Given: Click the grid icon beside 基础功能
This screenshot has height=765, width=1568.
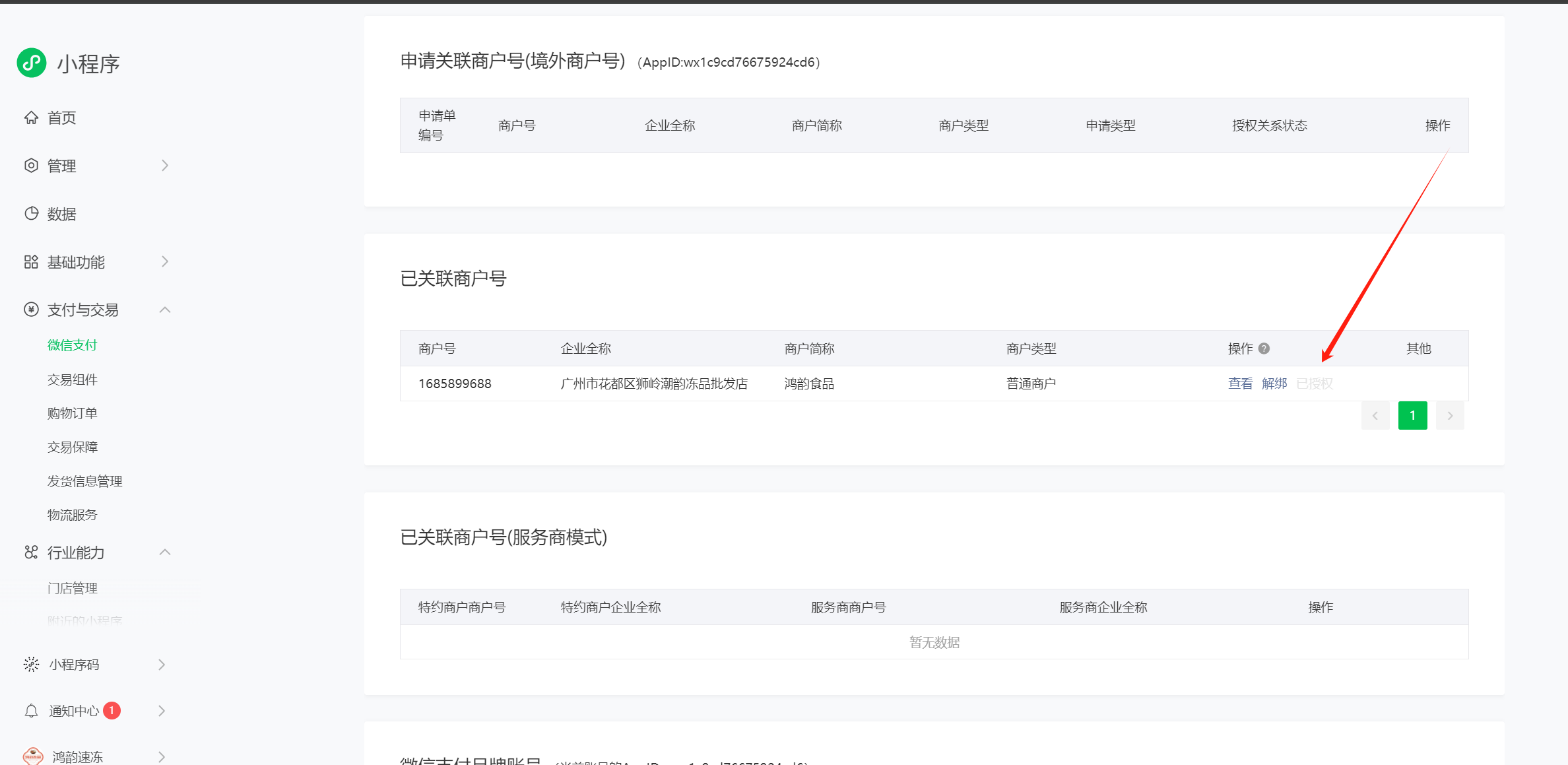Looking at the screenshot, I should pos(31,262).
